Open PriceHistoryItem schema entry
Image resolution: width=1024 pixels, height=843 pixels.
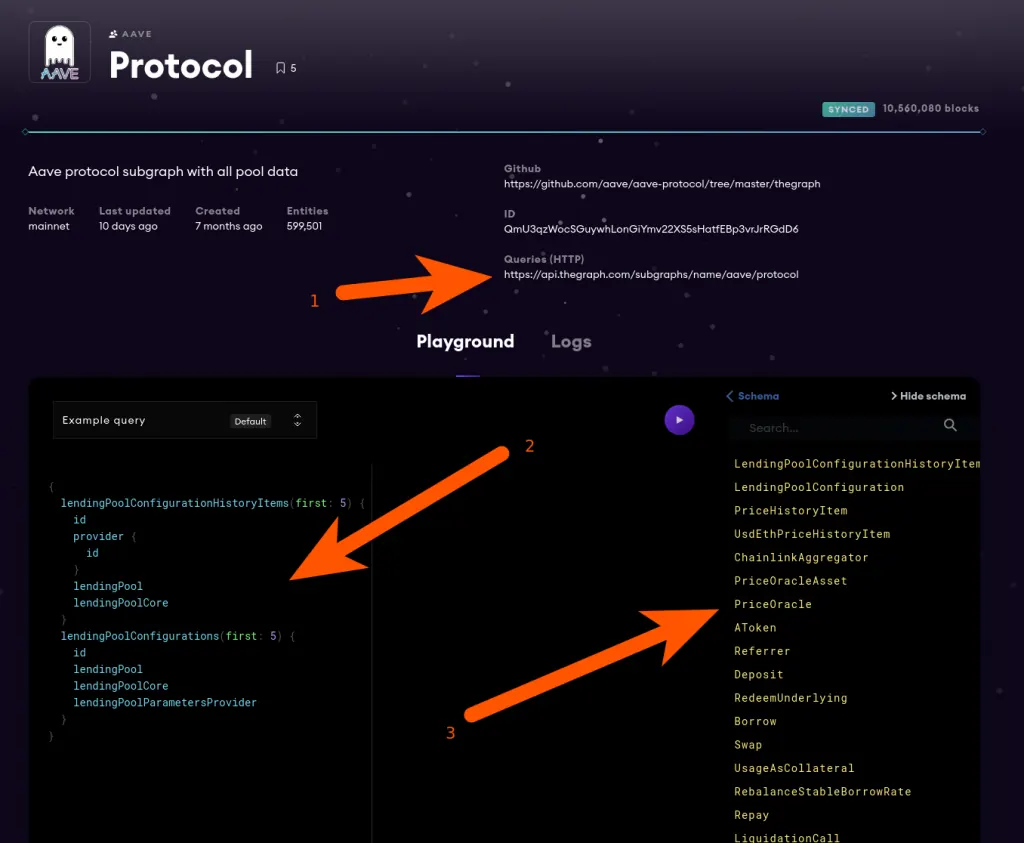[790, 511]
